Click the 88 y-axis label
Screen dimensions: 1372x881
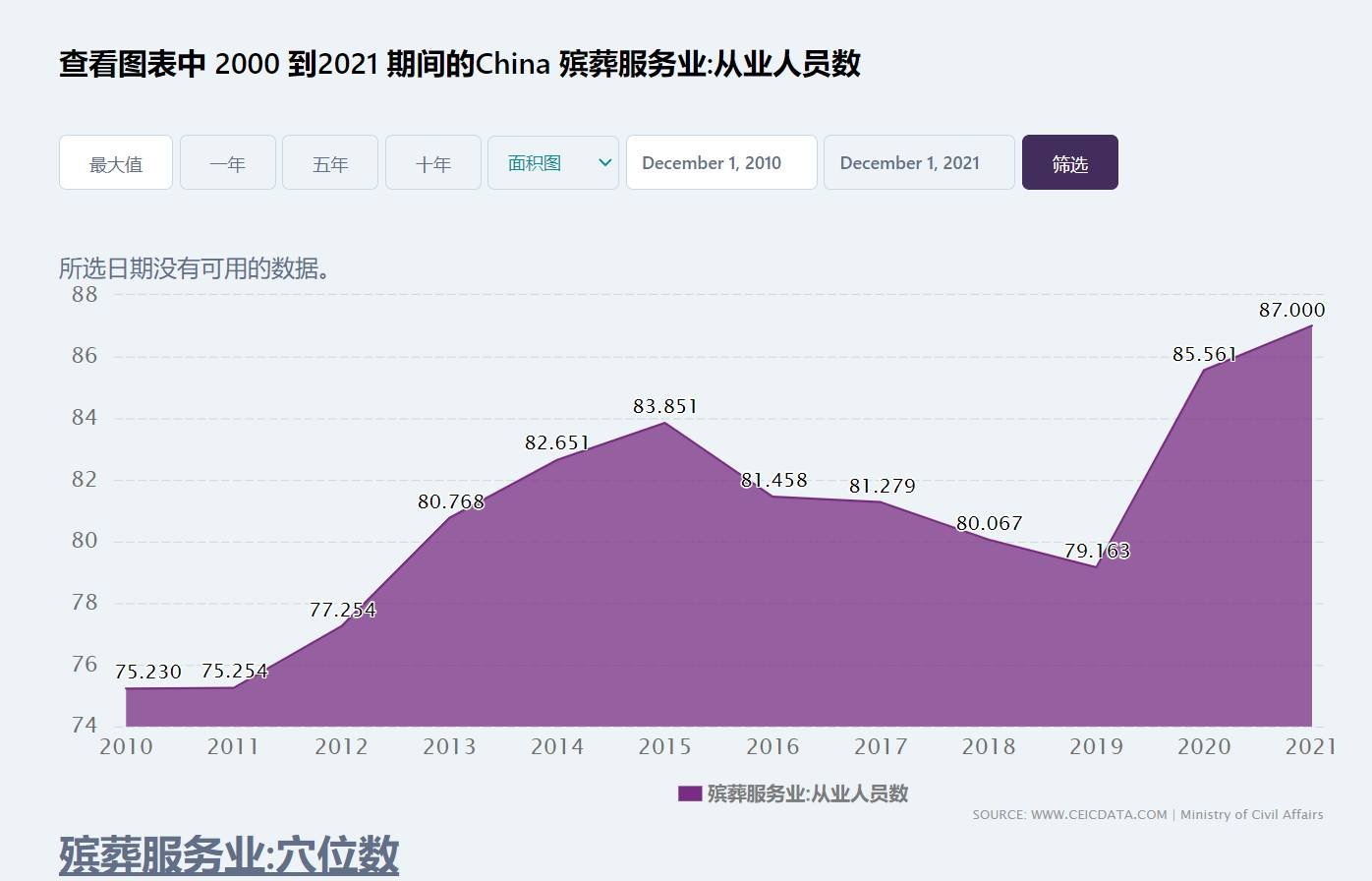[x=85, y=294]
